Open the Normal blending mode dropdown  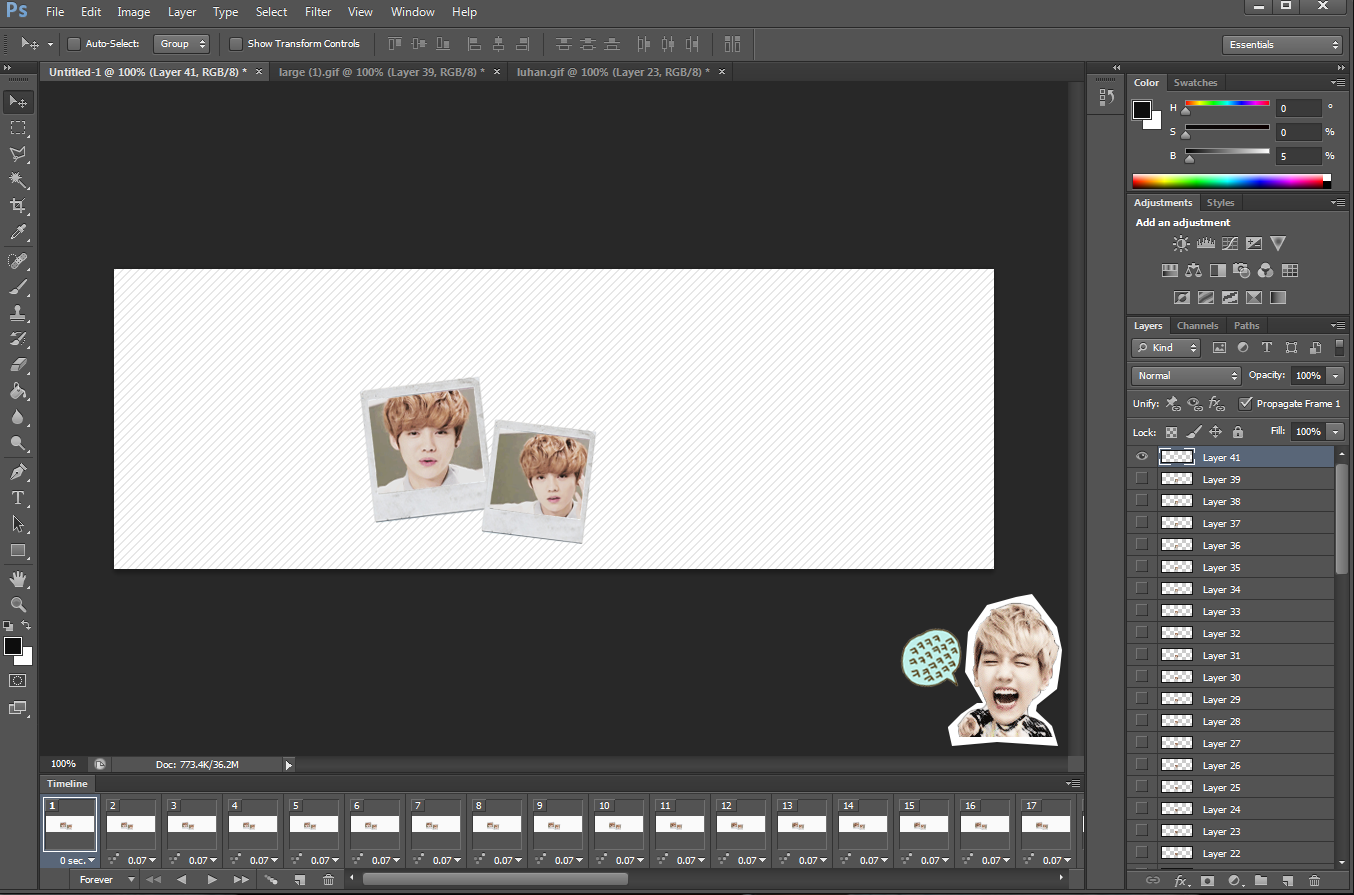click(1186, 376)
